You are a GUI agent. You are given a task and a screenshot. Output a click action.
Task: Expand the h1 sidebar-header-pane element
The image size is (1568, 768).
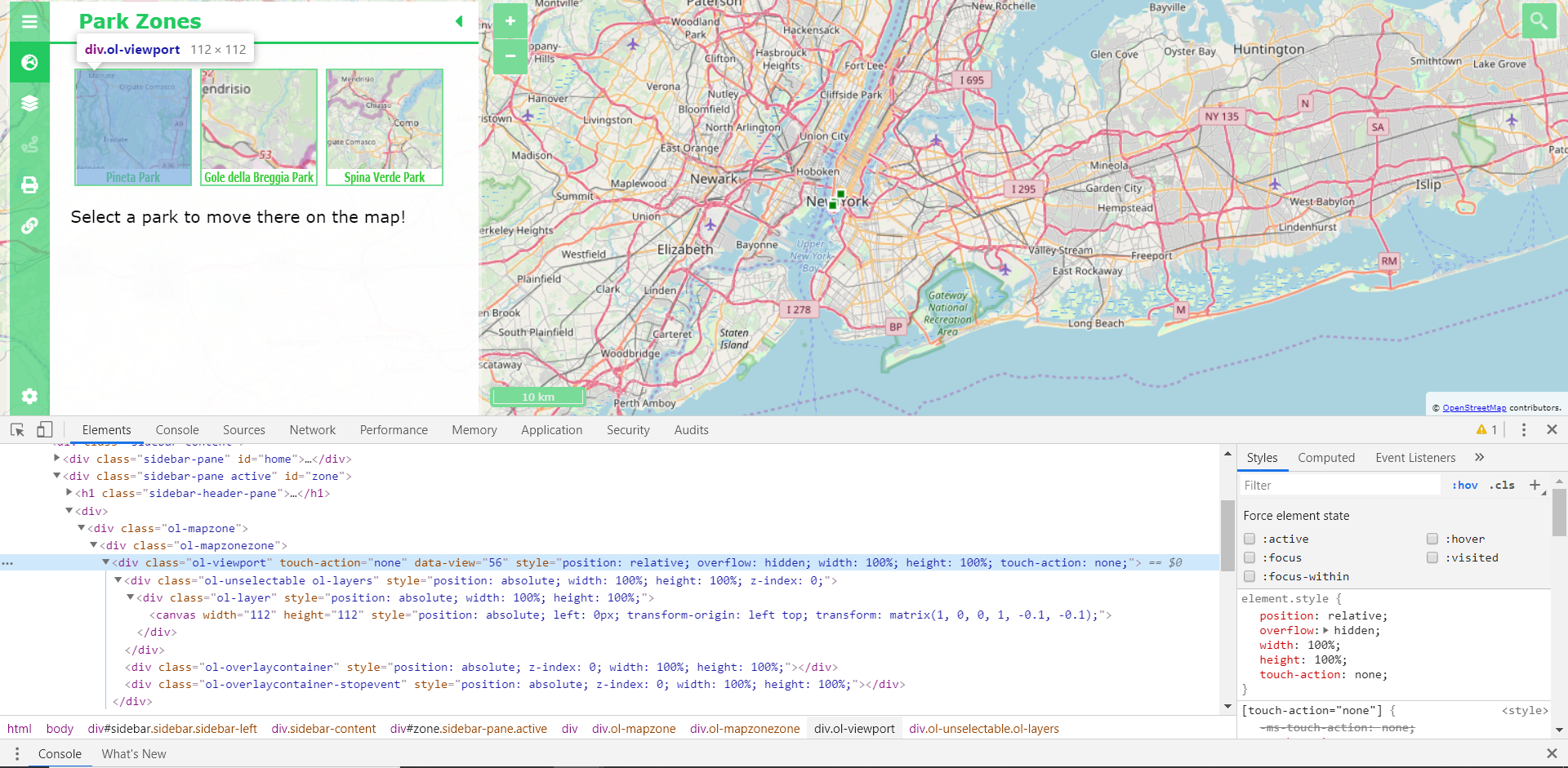coord(69,493)
